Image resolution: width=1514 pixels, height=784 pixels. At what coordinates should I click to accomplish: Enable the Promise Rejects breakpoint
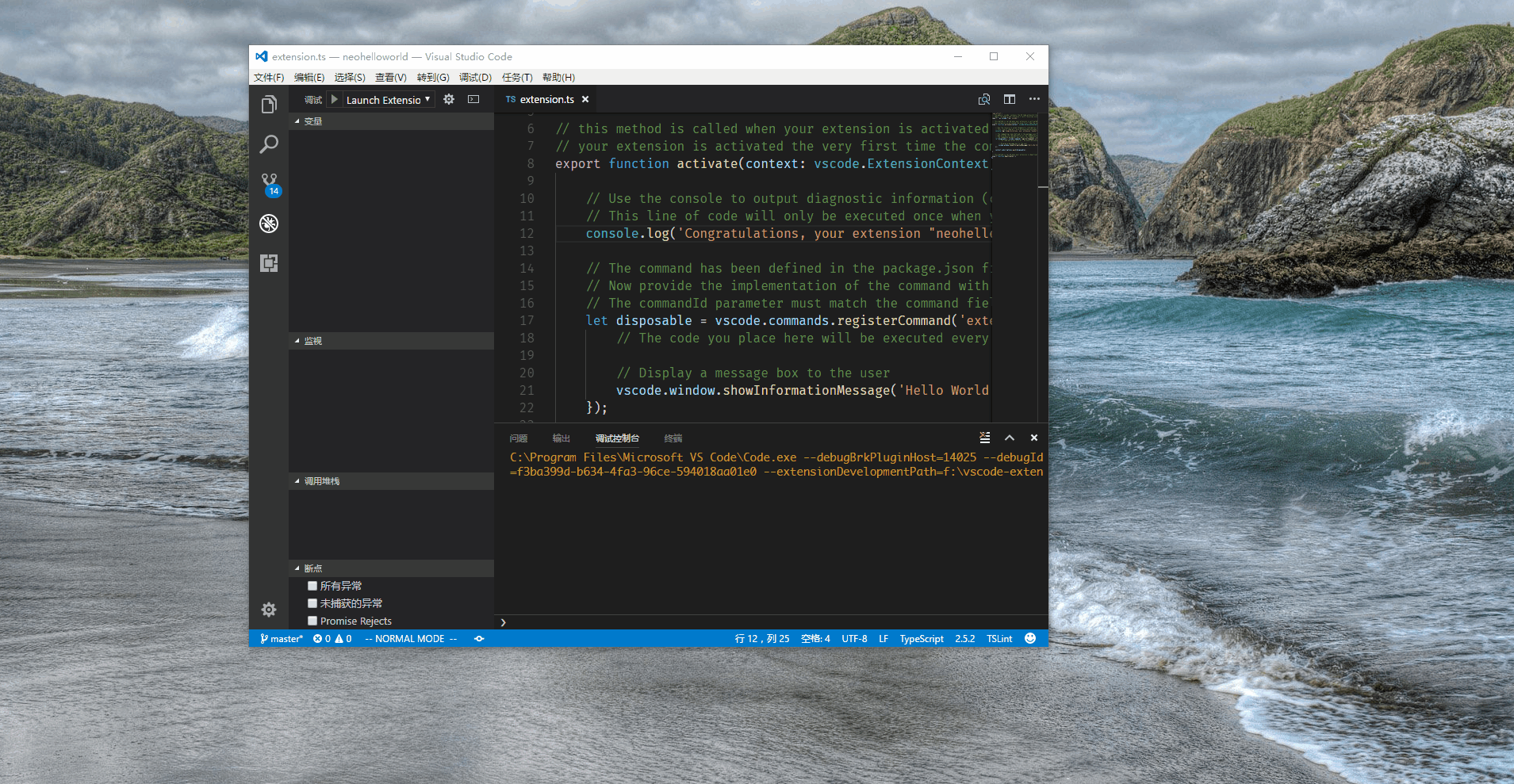coord(313,620)
